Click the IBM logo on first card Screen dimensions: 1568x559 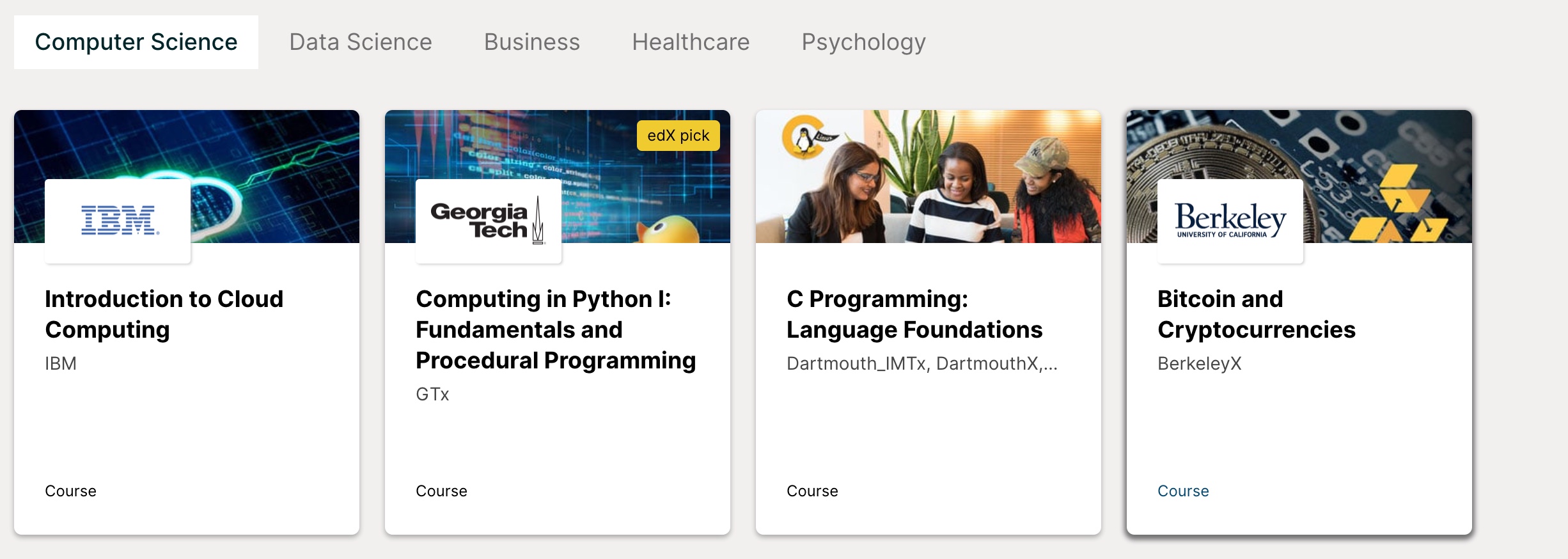point(118,221)
